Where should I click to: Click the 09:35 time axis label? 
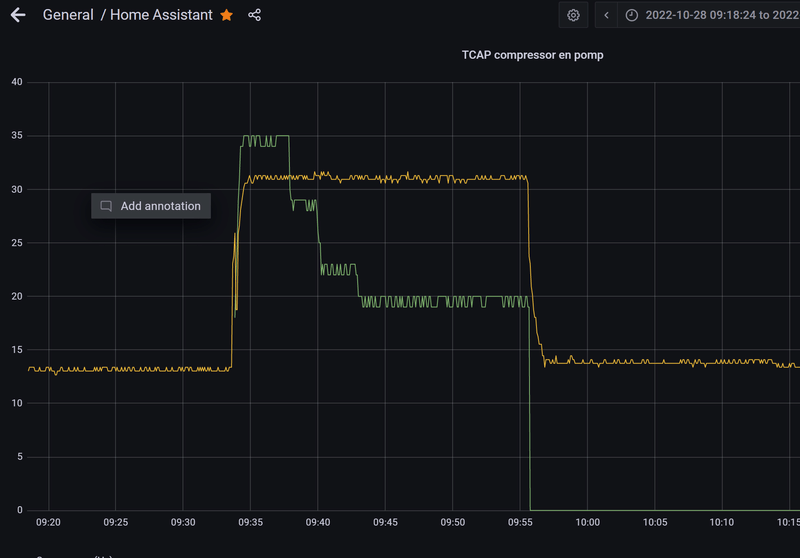tap(251, 522)
